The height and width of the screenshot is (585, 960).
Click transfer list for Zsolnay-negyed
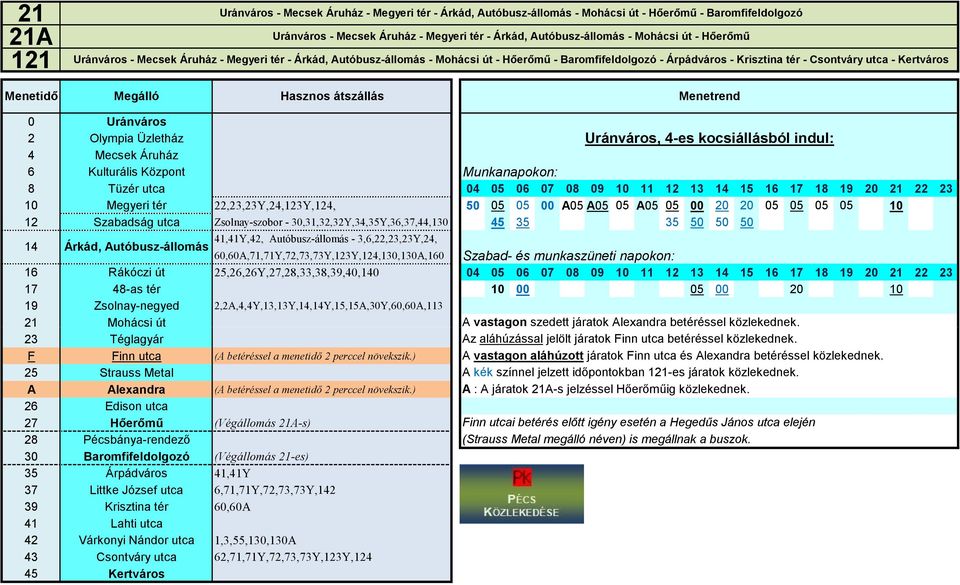[x=328, y=306]
